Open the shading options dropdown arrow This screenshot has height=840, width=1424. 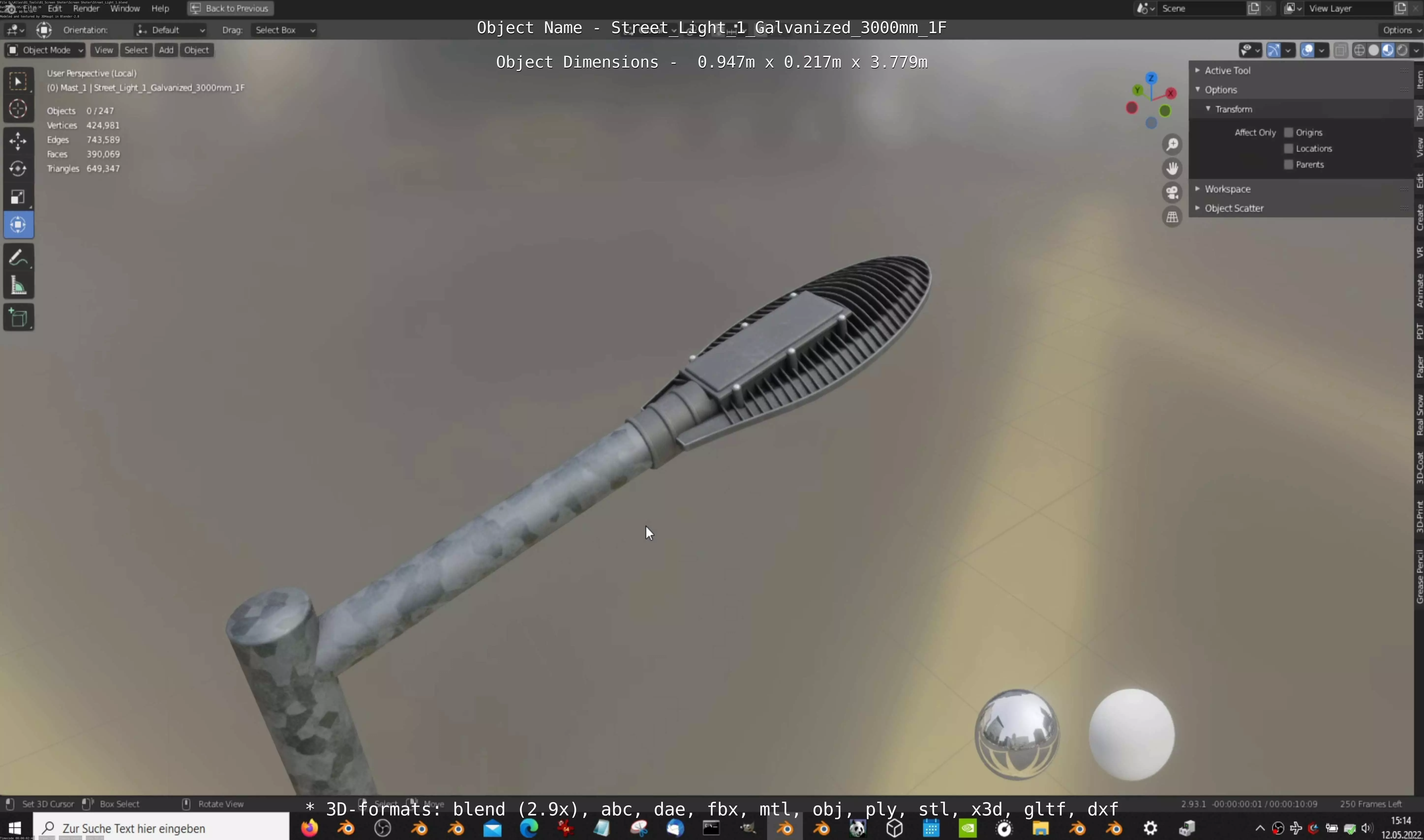[x=1416, y=50]
